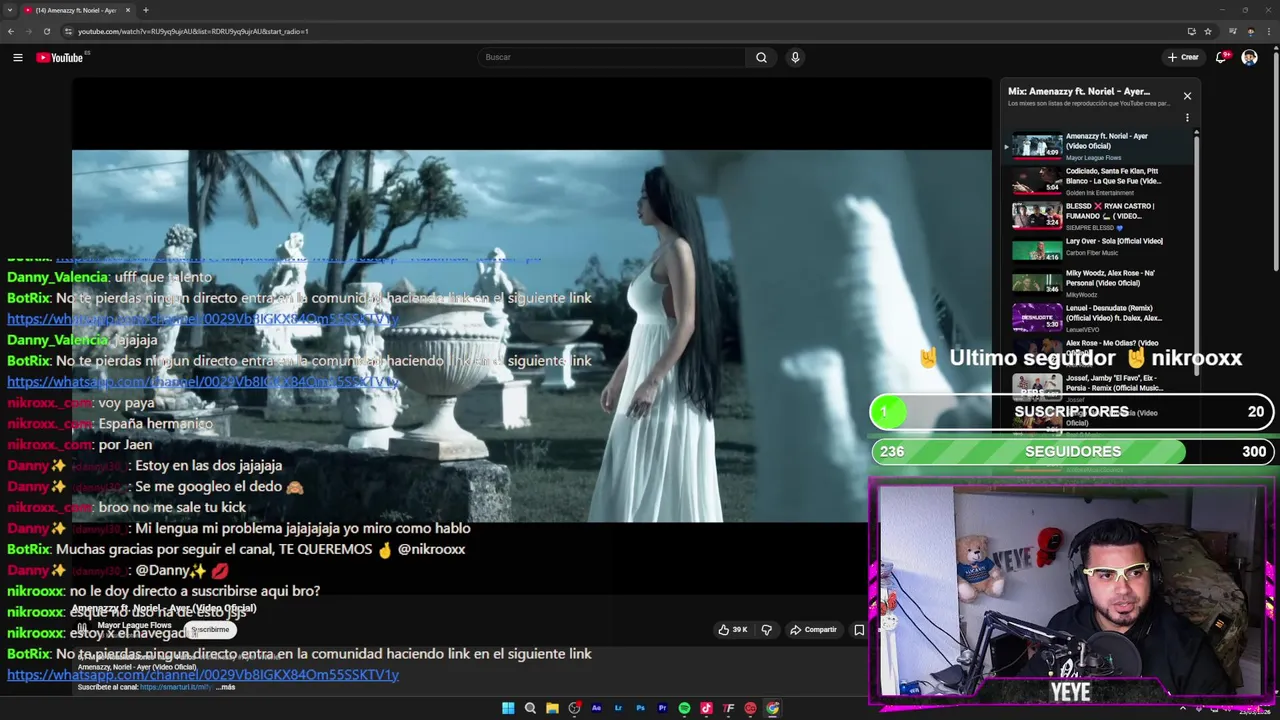
Task: Play Lenuel - Desnudate Remix video
Action: 1100,318
